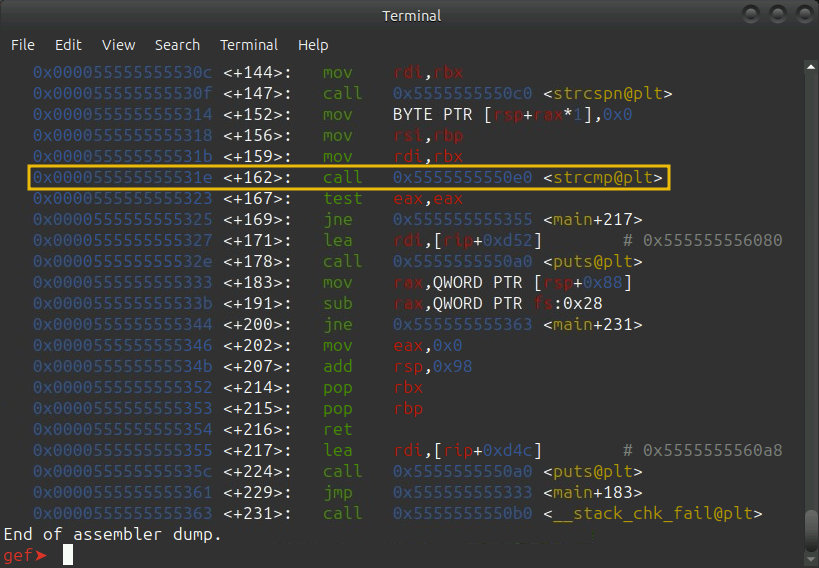Click call target 0x5555555550c0
The width and height of the screenshot is (819, 568).
[x=463, y=93]
